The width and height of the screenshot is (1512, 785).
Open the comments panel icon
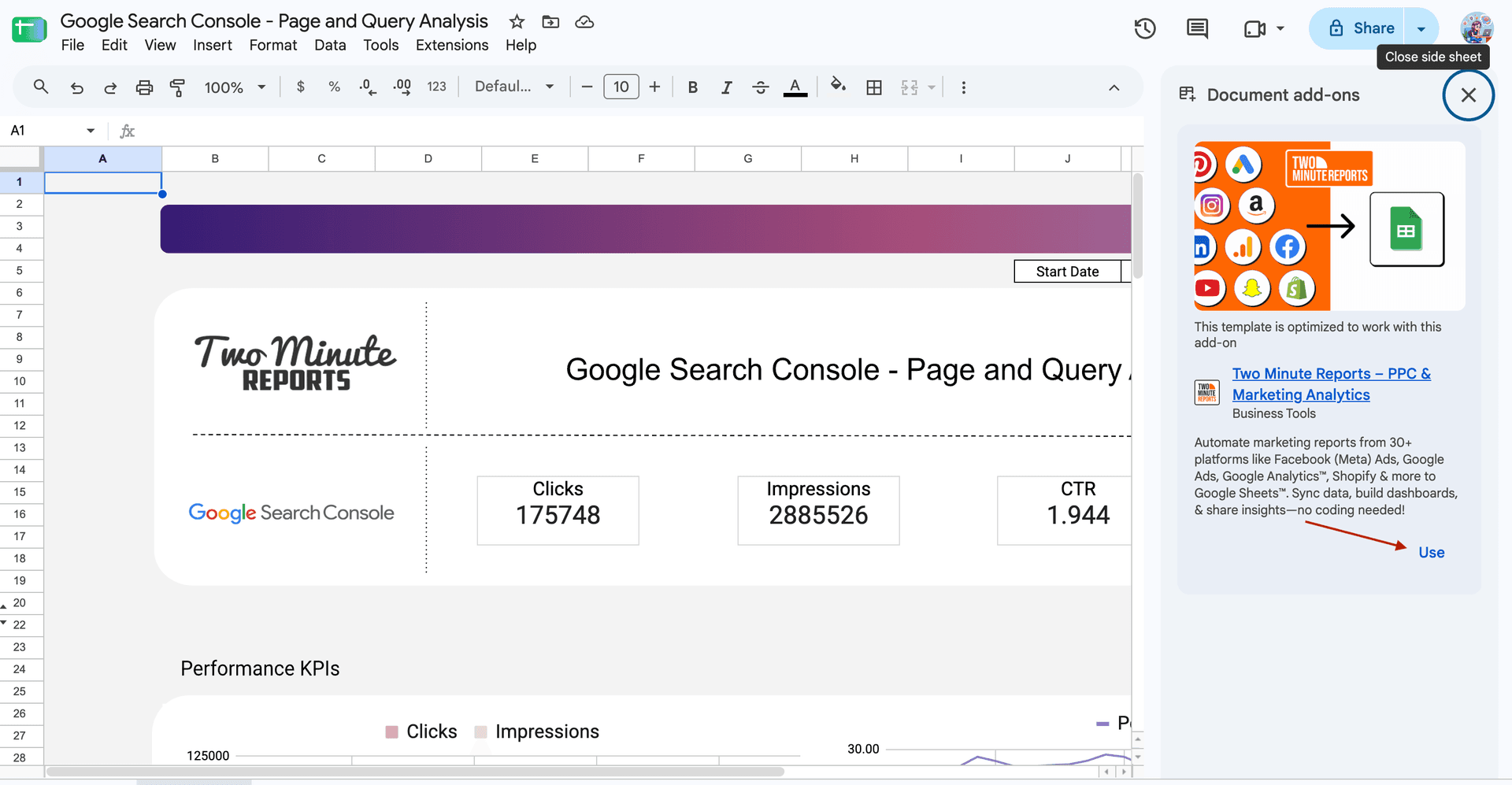[1197, 29]
